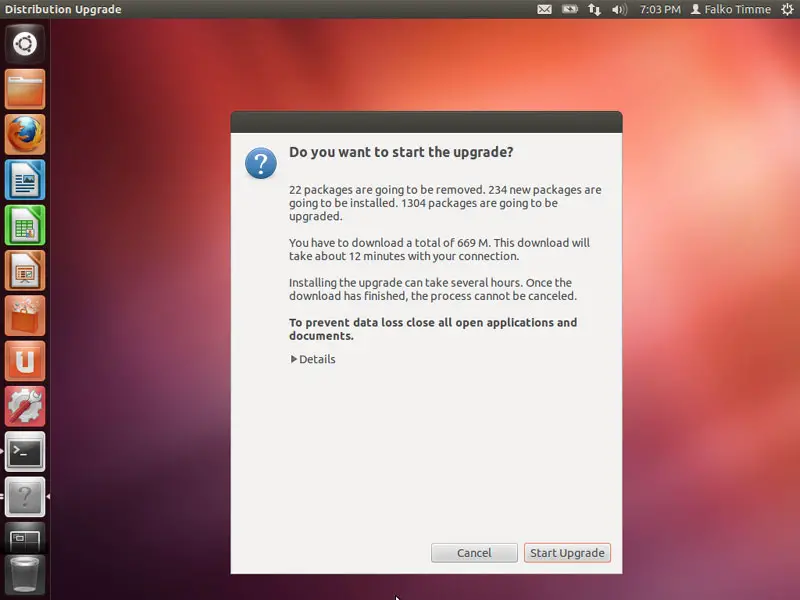Click the Distribution Upgrade panel title

point(63,9)
